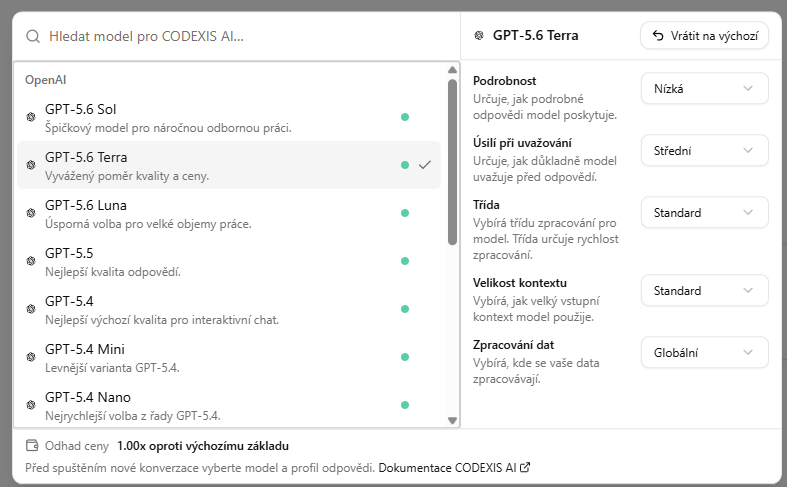787x487 pixels.
Task: Expand the Zpracování dat Globální dropdown
Action: [x=705, y=352]
